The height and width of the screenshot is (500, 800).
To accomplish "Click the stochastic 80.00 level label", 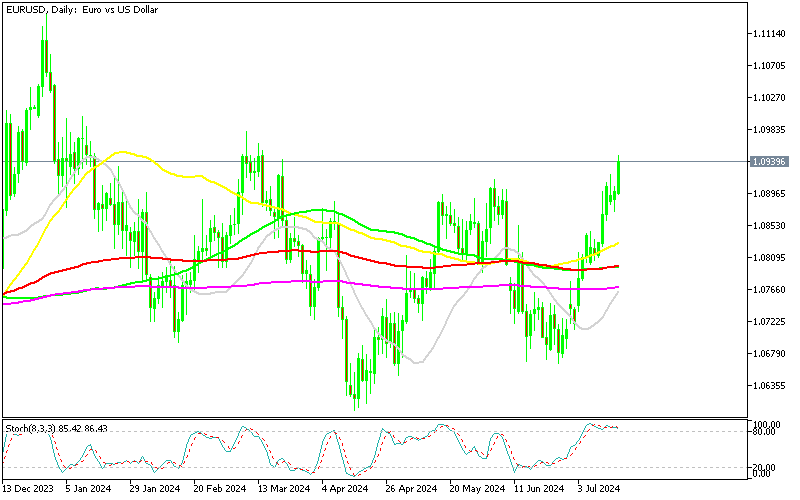I will tap(768, 431).
